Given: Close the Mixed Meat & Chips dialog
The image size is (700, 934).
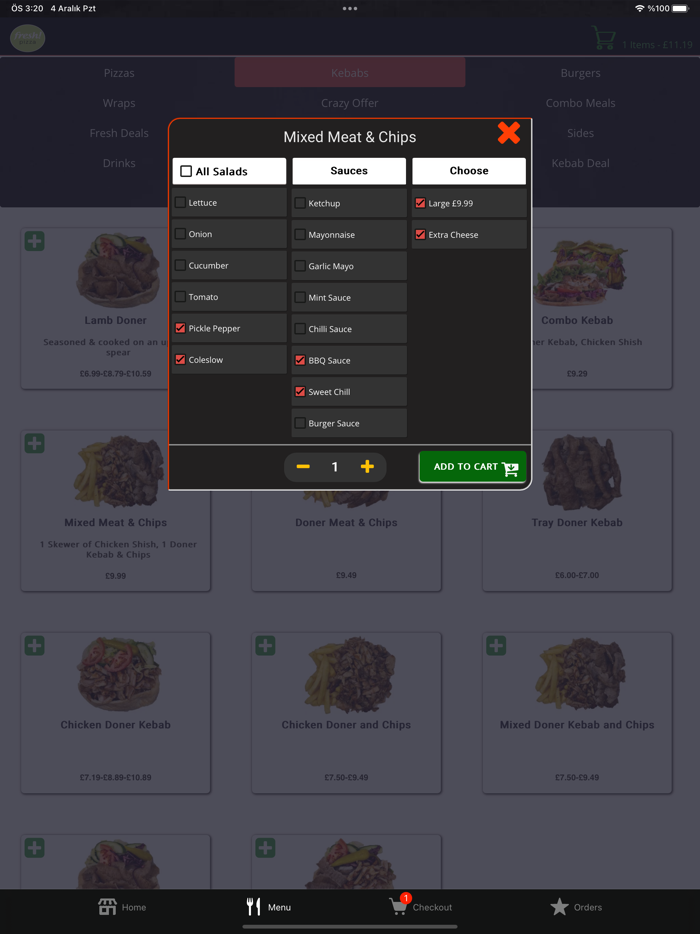Looking at the screenshot, I should (x=508, y=133).
